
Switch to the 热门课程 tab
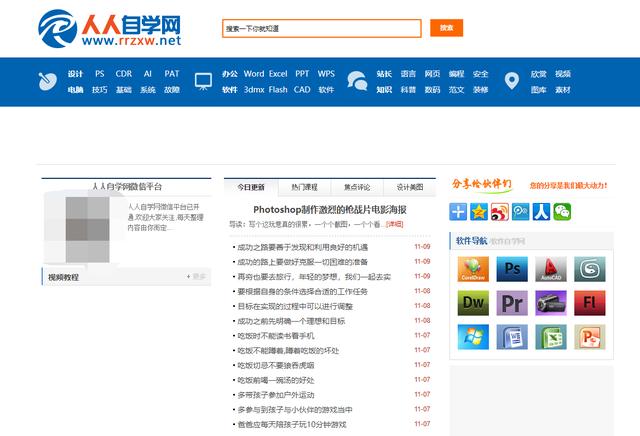(304, 187)
